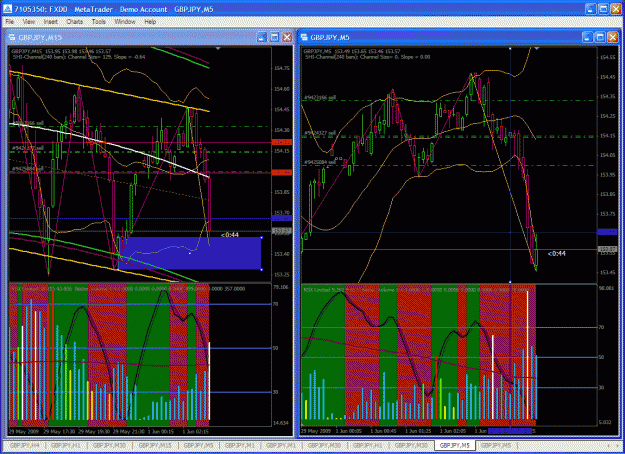Click the upper red price marker on M15 axis
This screenshot has height=454, width=625.
pos(282,142)
